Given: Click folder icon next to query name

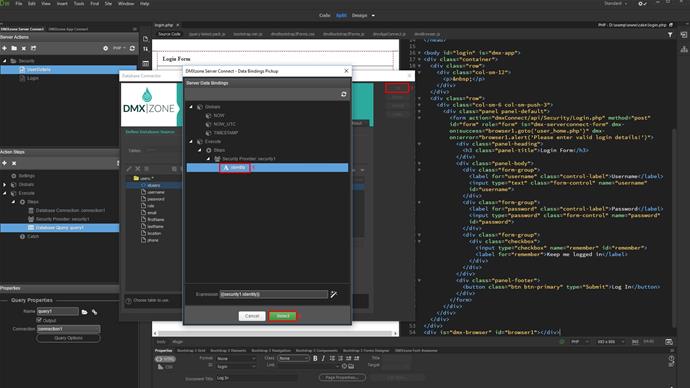Looking at the screenshot, I should pyautogui.click(x=84, y=311).
